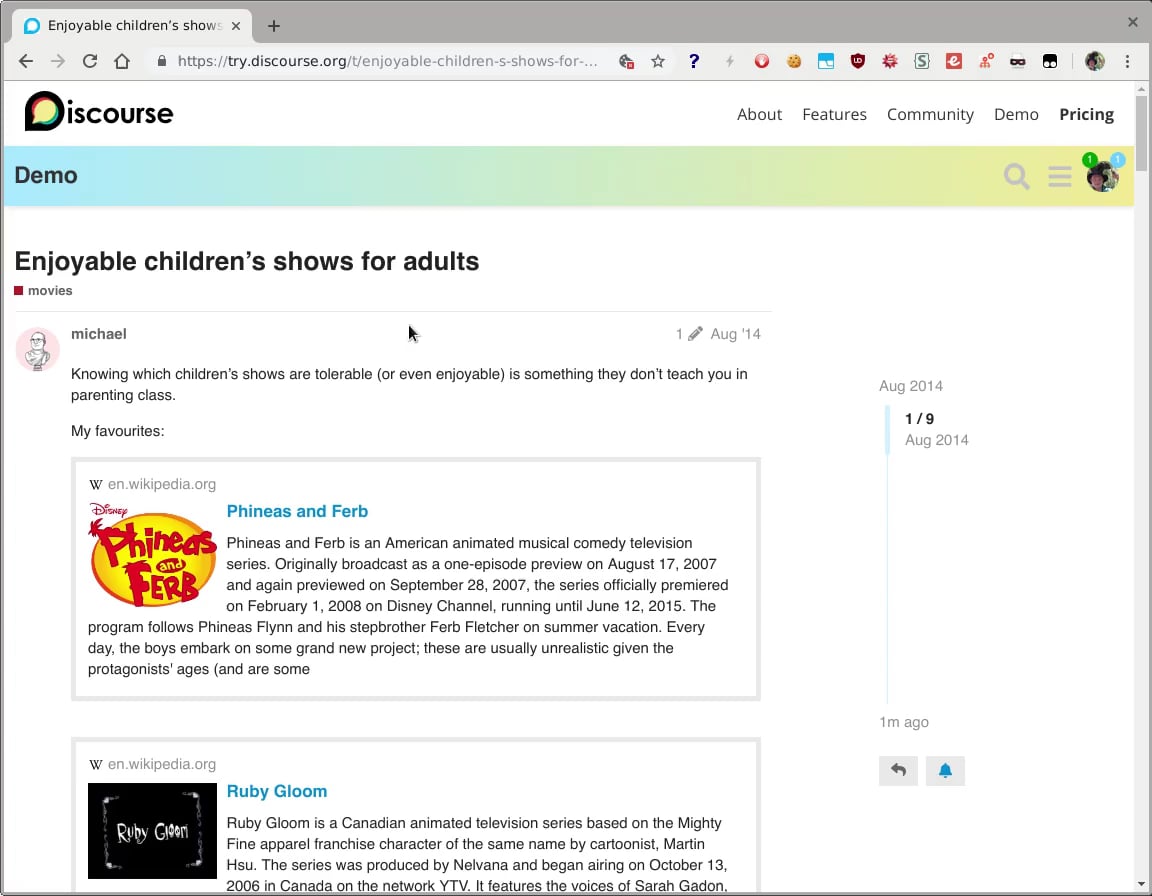Open the Ruby Gloom link

(x=277, y=791)
